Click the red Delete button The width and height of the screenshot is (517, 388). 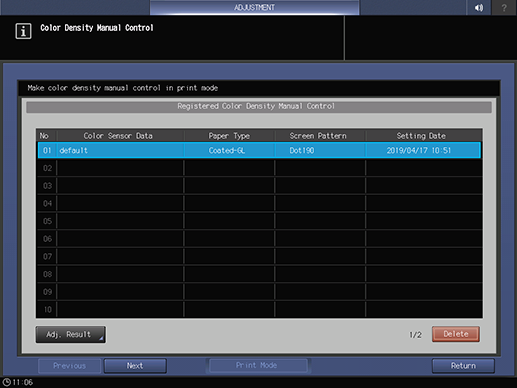click(456, 334)
